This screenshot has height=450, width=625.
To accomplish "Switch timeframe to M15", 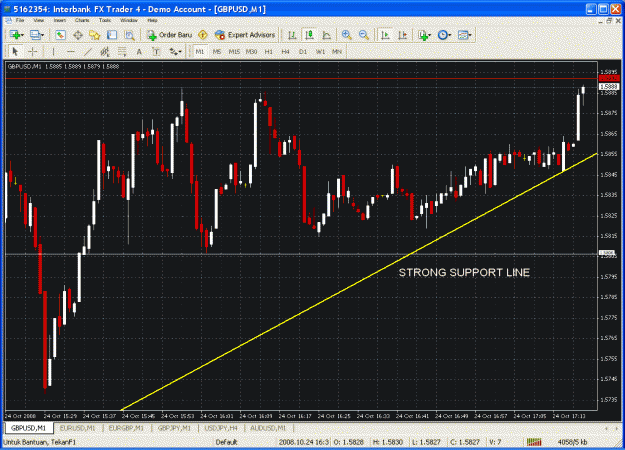I will click(x=234, y=51).
